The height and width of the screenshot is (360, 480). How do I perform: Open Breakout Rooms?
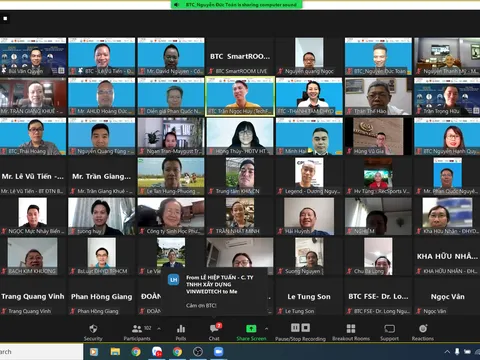(351, 332)
